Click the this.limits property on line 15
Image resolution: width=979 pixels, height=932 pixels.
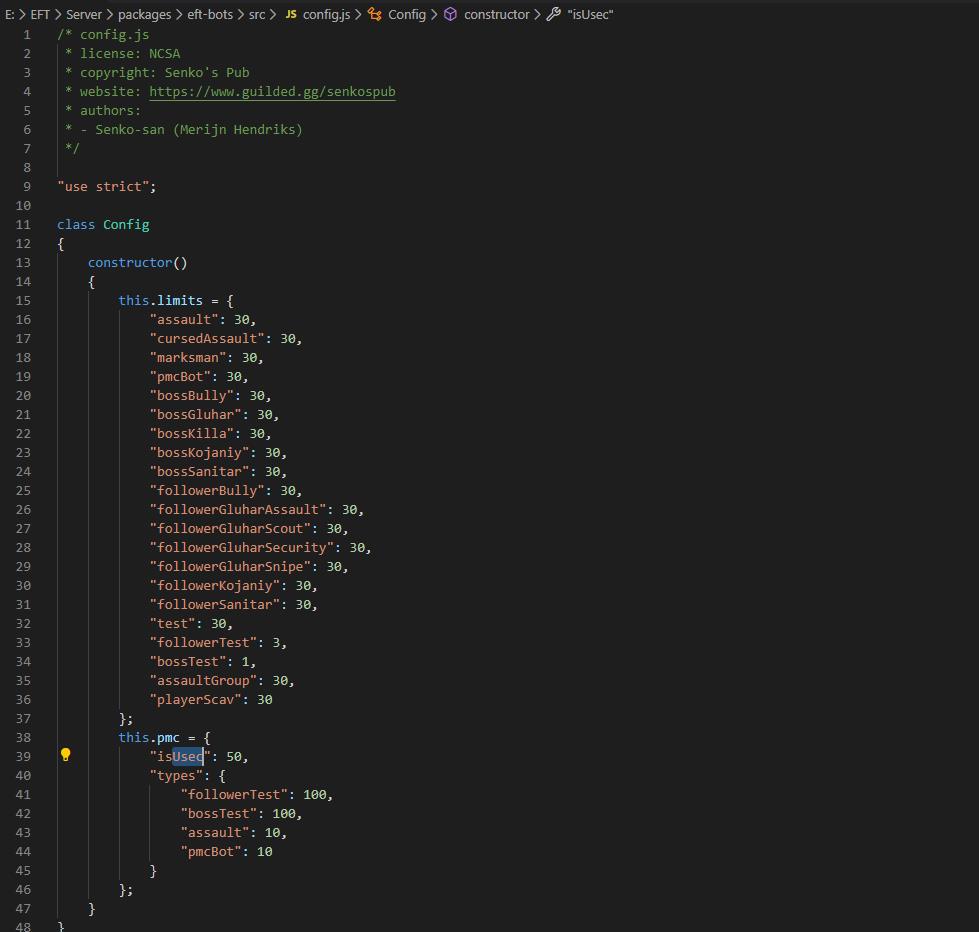[x=160, y=300]
